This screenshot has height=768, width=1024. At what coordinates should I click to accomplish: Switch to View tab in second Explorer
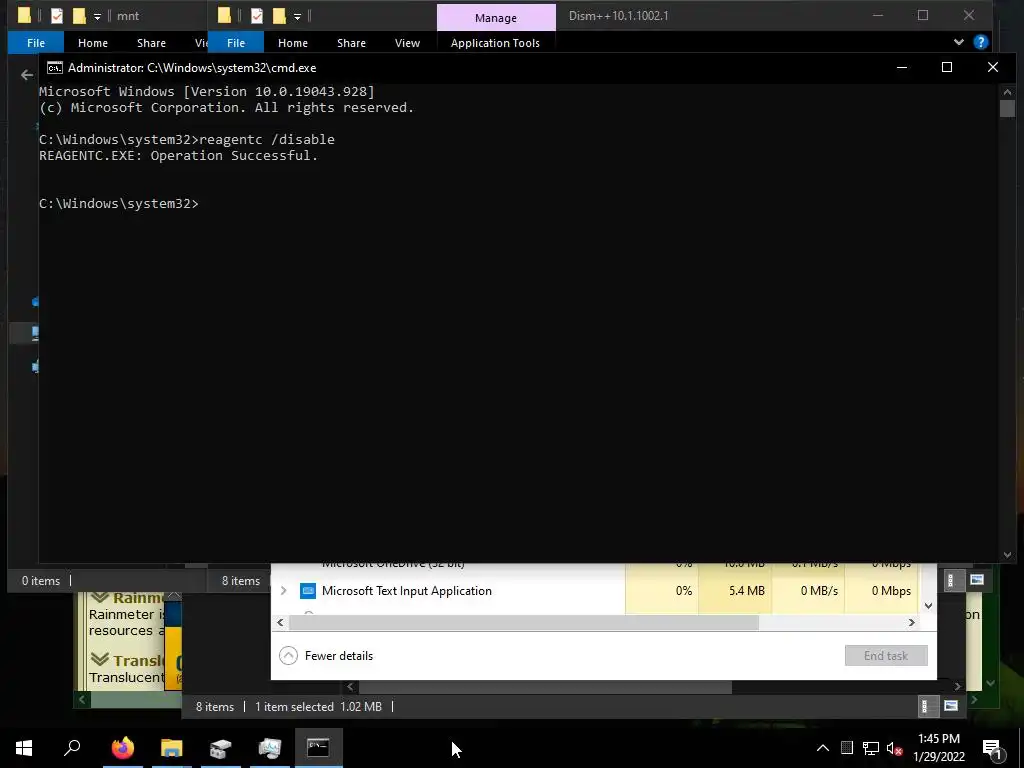[x=408, y=43]
